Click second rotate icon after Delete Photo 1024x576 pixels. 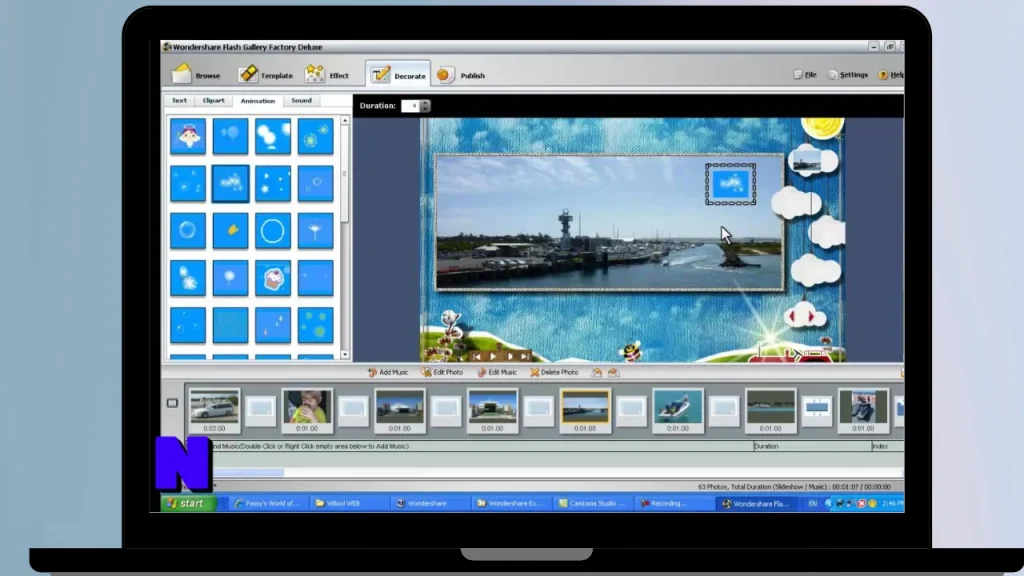613,372
